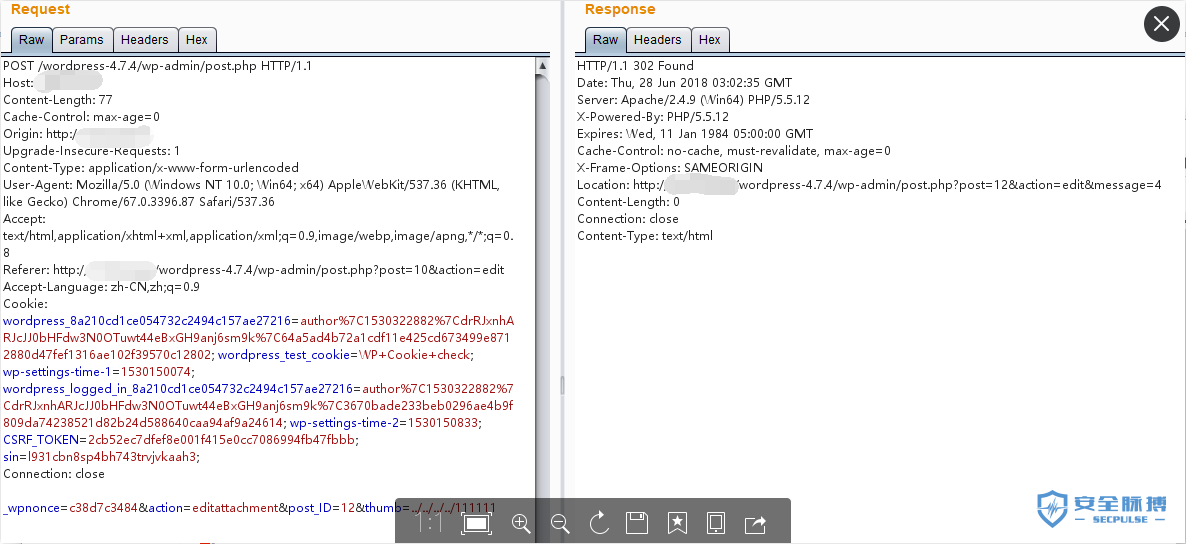The image size is (1186, 544).
Task: Click the Referer header line
Action: pyautogui.click(x=253, y=270)
